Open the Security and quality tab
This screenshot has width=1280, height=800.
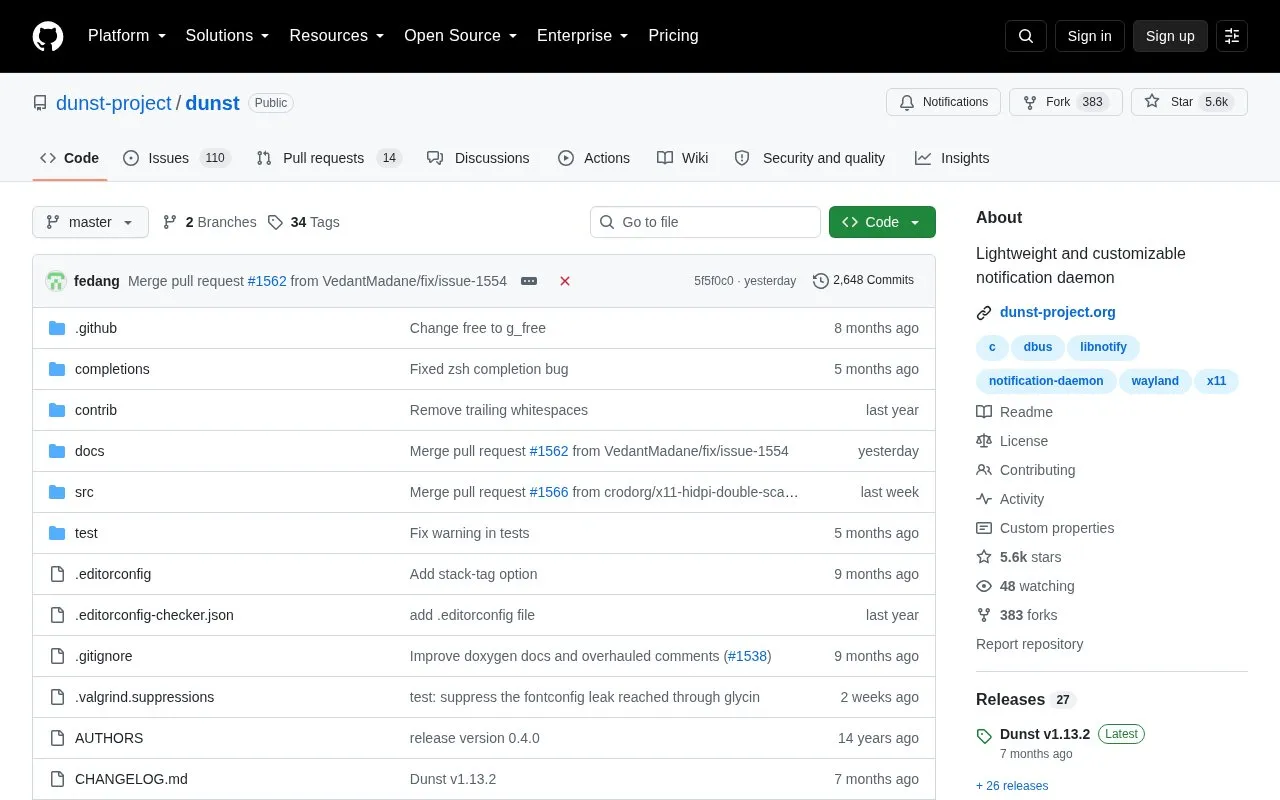click(x=810, y=158)
